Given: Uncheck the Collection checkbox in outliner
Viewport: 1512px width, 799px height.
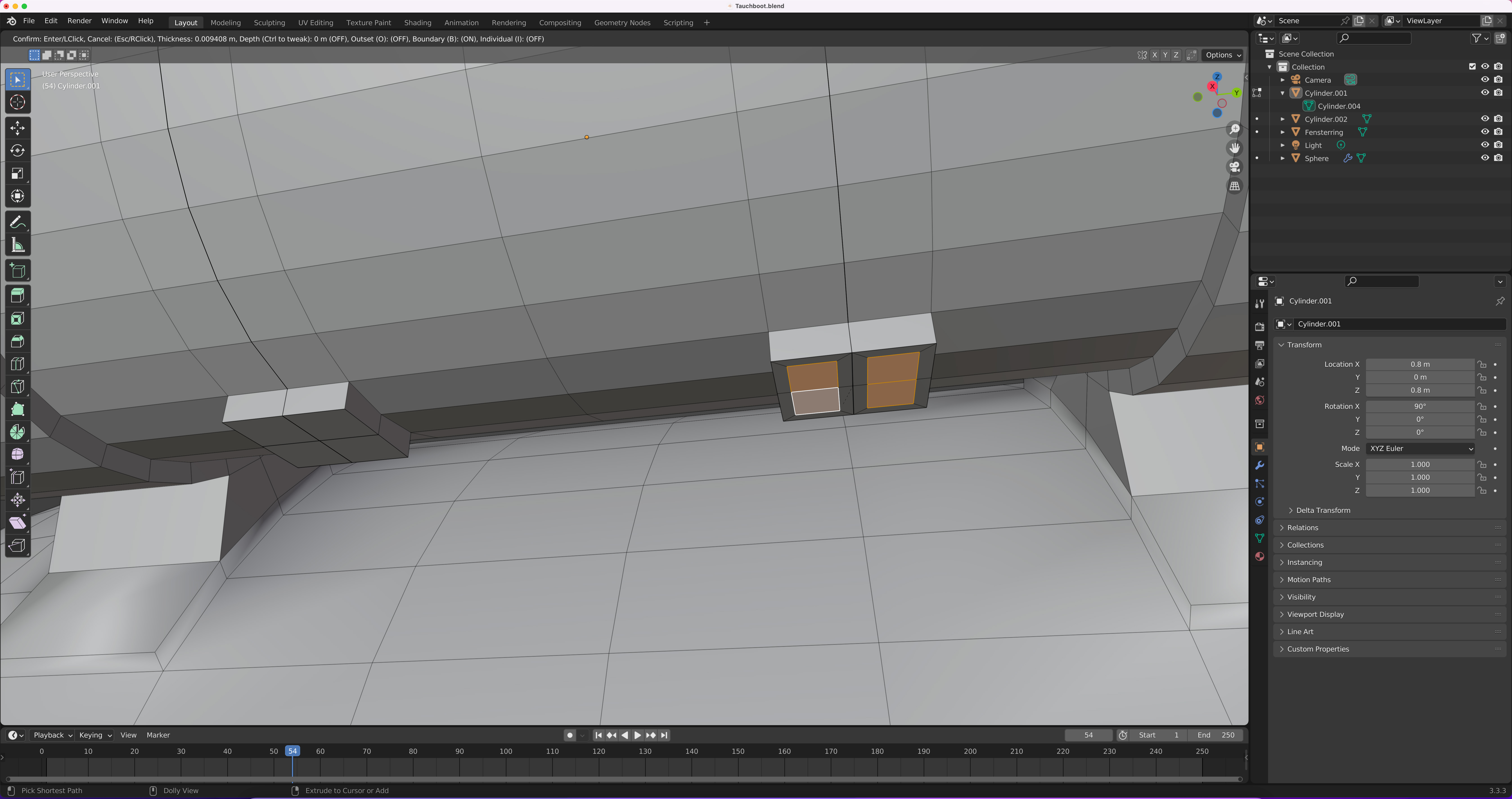Looking at the screenshot, I should [x=1472, y=66].
